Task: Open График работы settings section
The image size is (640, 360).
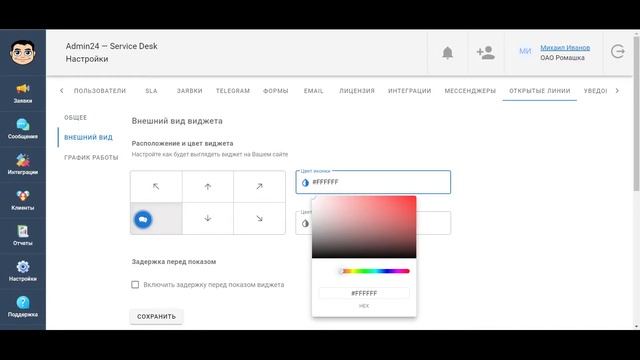Action: coord(91,158)
